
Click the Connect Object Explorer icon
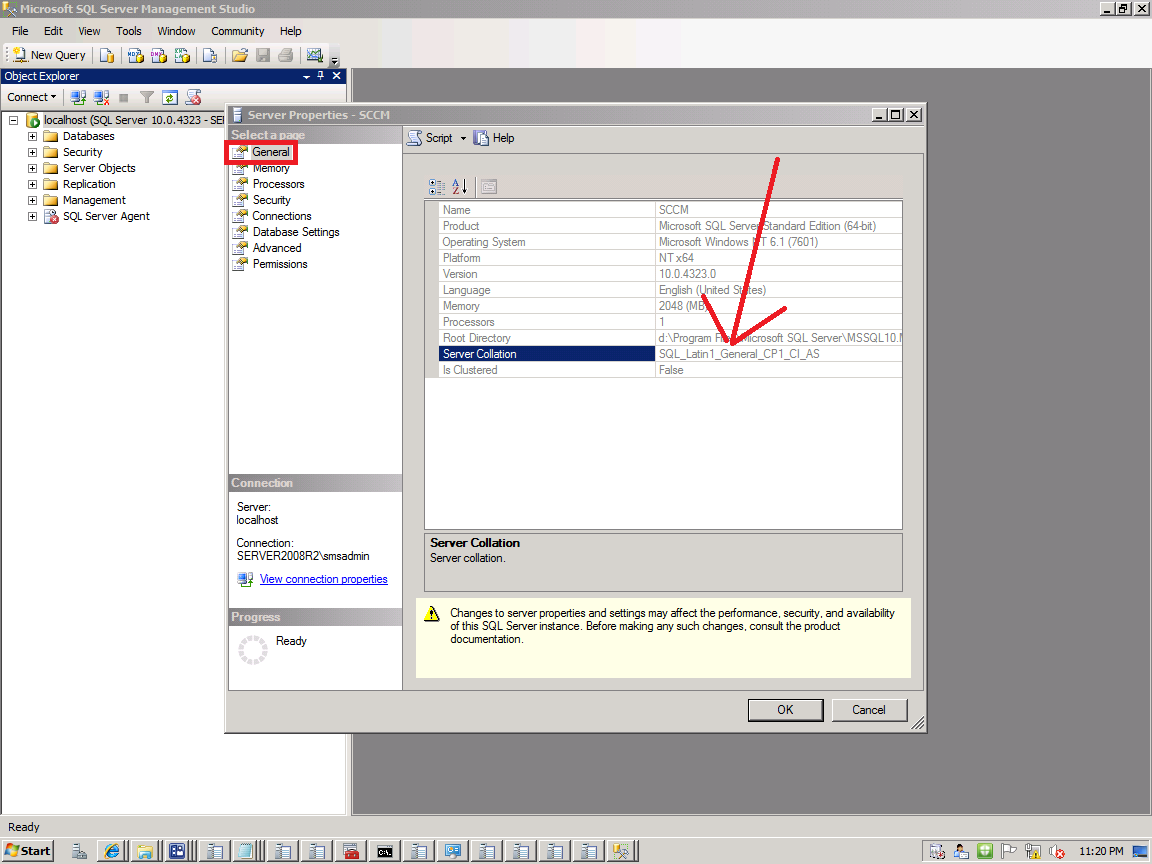(x=78, y=97)
